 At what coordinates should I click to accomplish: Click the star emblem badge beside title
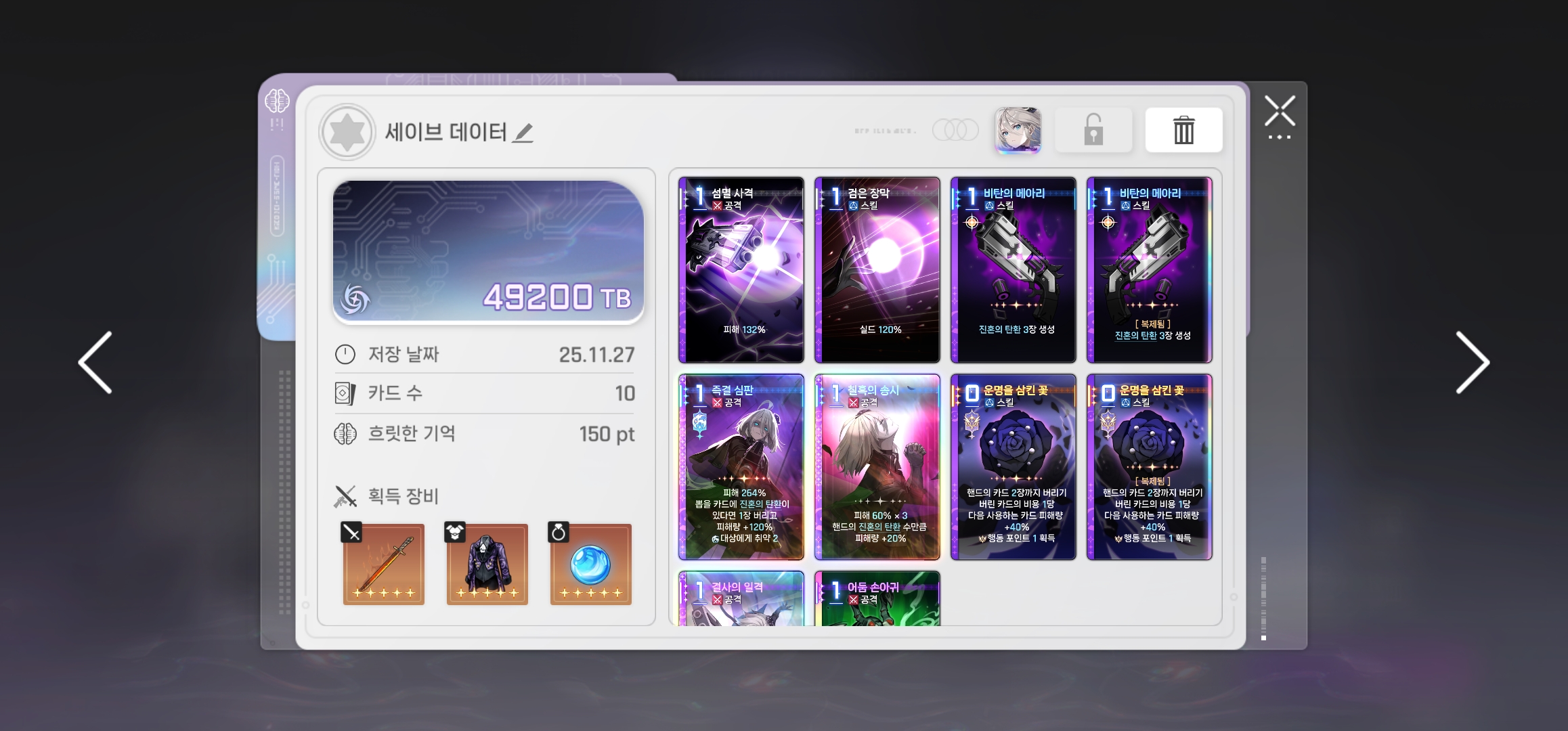(x=347, y=132)
